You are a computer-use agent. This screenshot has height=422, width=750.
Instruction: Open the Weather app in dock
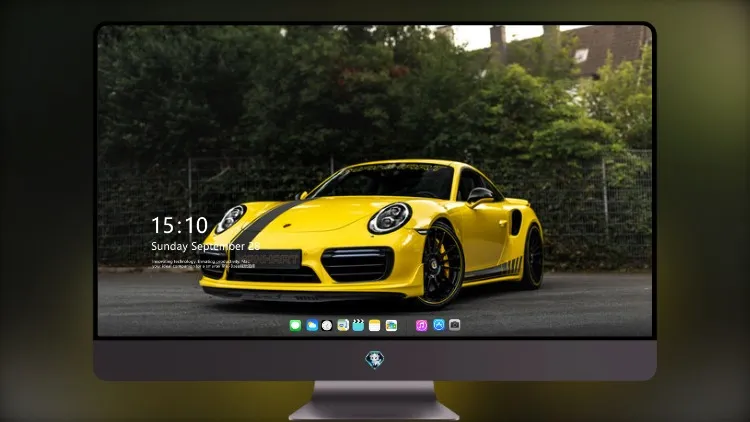click(312, 325)
